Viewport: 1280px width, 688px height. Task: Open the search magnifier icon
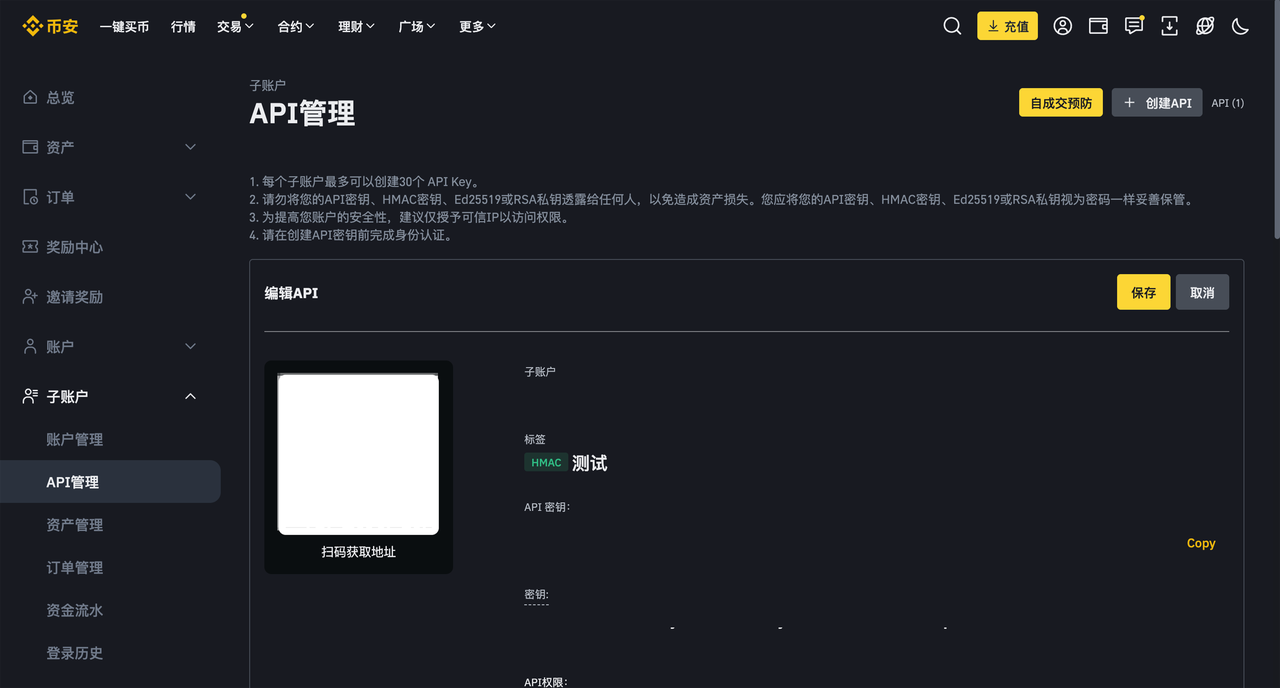click(952, 26)
